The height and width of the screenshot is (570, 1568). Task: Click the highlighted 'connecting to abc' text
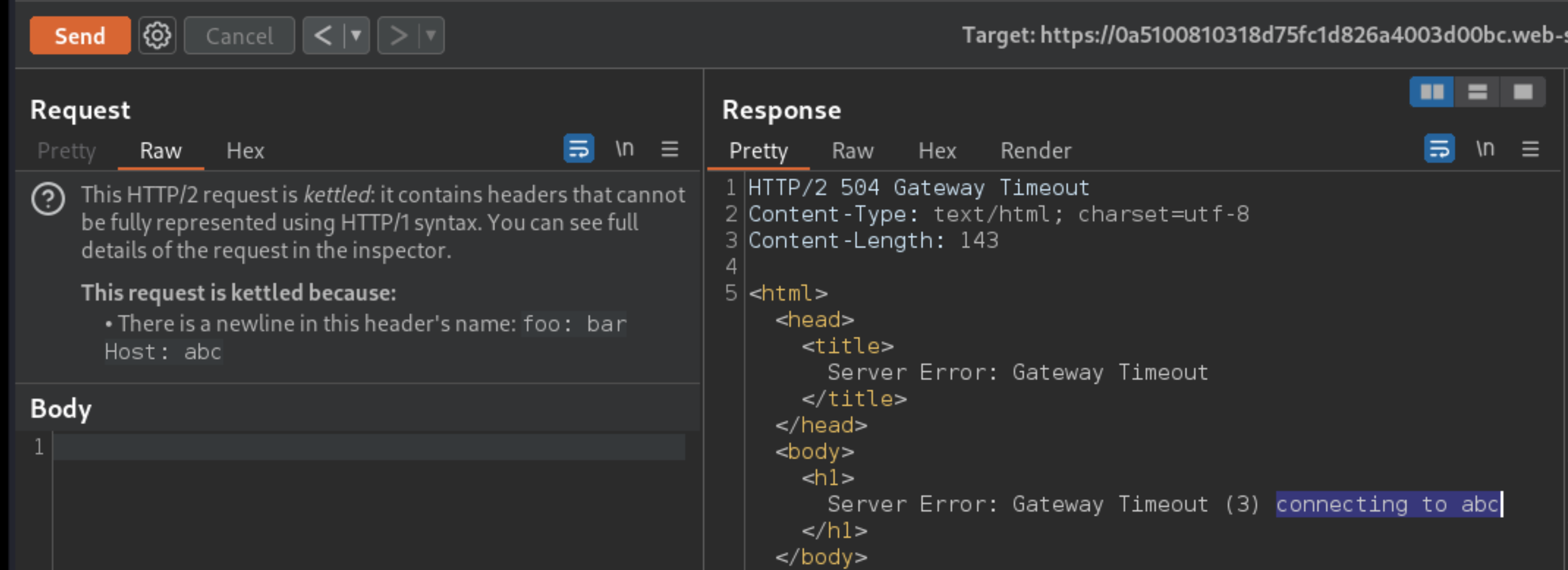tap(1388, 504)
